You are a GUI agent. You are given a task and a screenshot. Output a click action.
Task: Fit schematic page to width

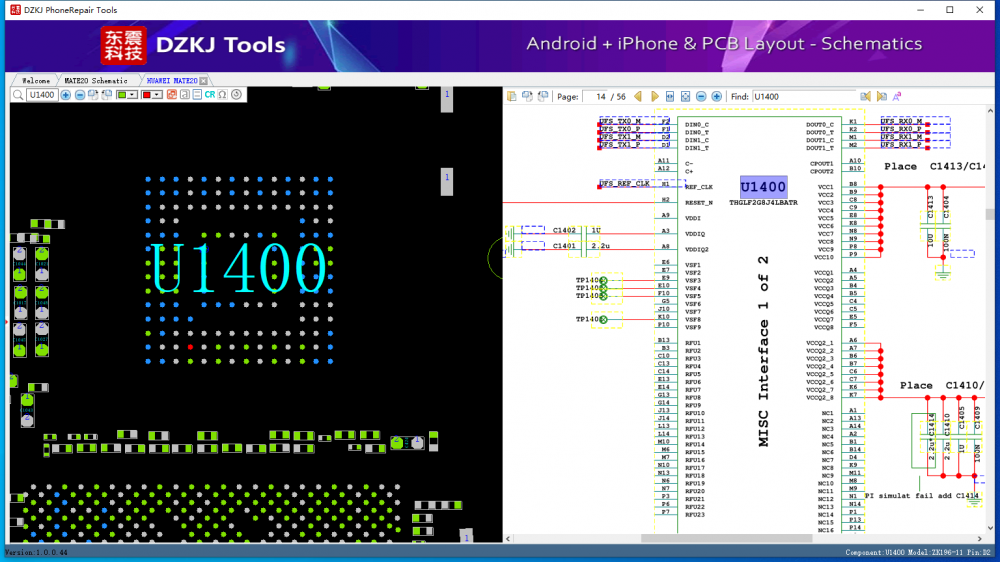point(670,96)
